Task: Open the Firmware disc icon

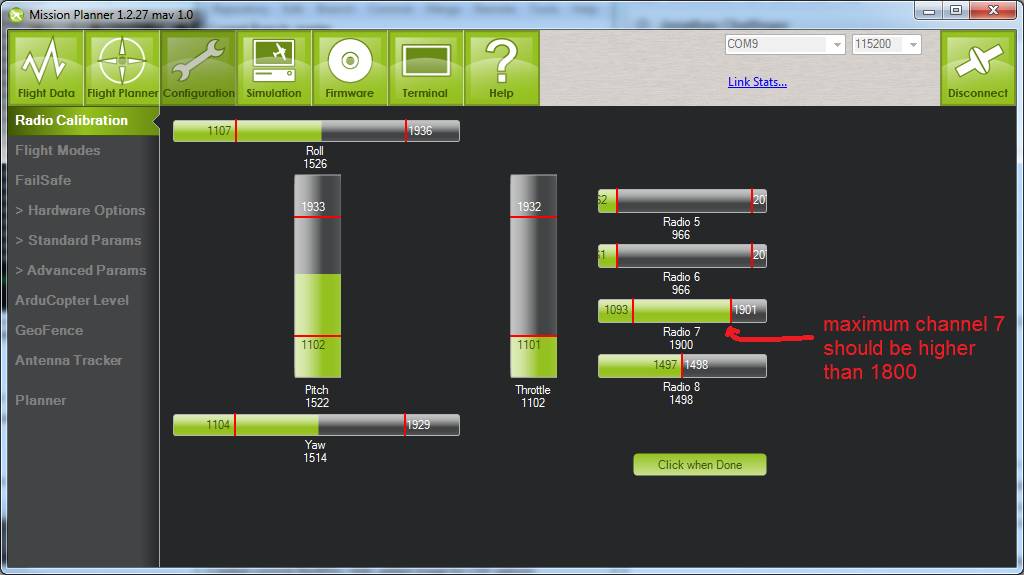Action: (349, 68)
